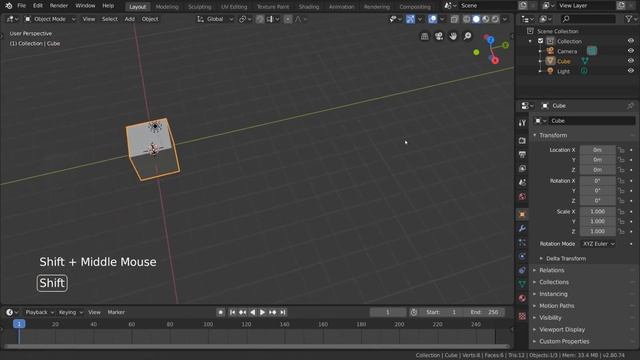Select material preview (LookDev) viewport shading
The width and height of the screenshot is (640, 360).
coord(486,19)
